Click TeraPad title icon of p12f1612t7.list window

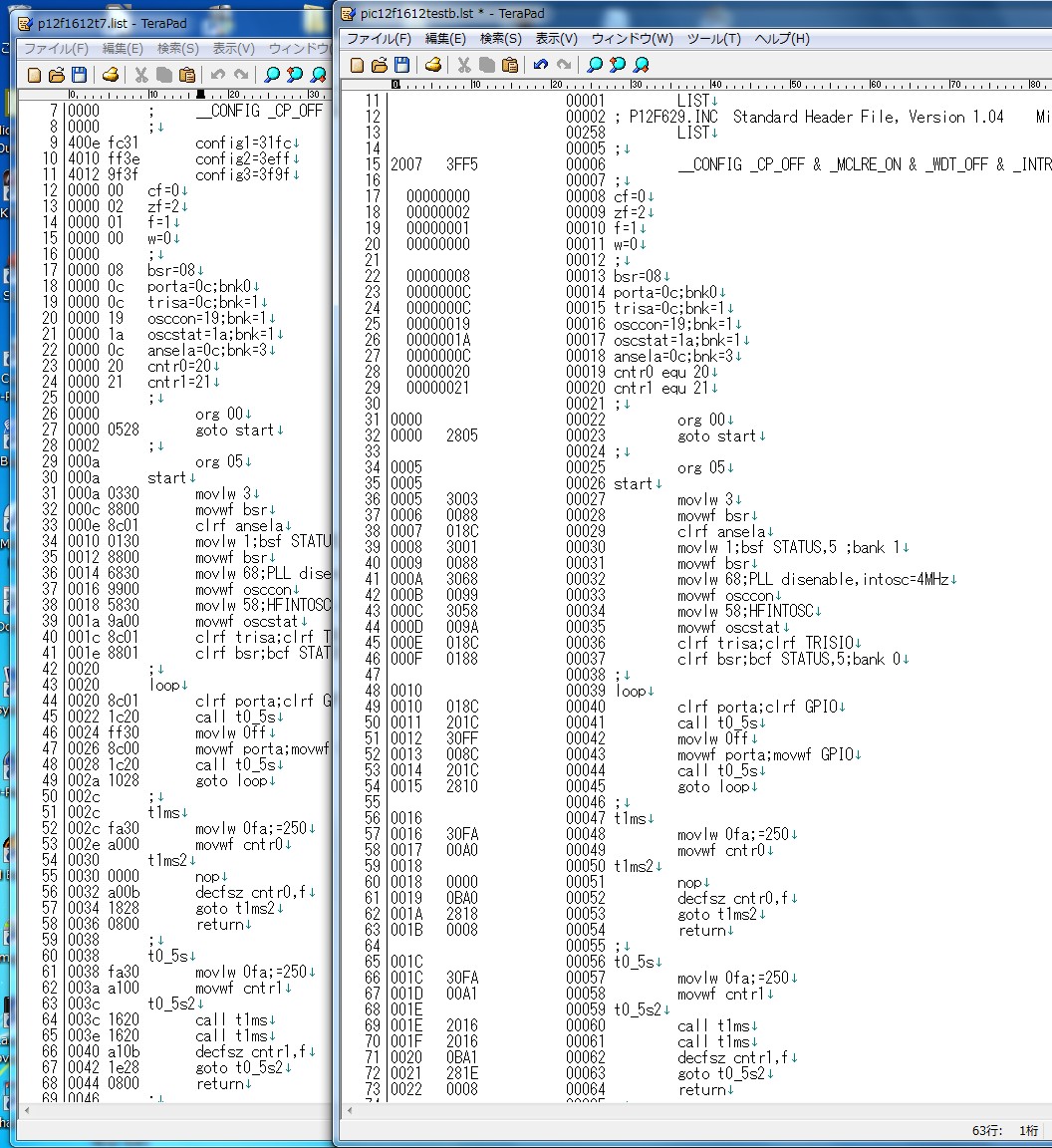[26, 24]
